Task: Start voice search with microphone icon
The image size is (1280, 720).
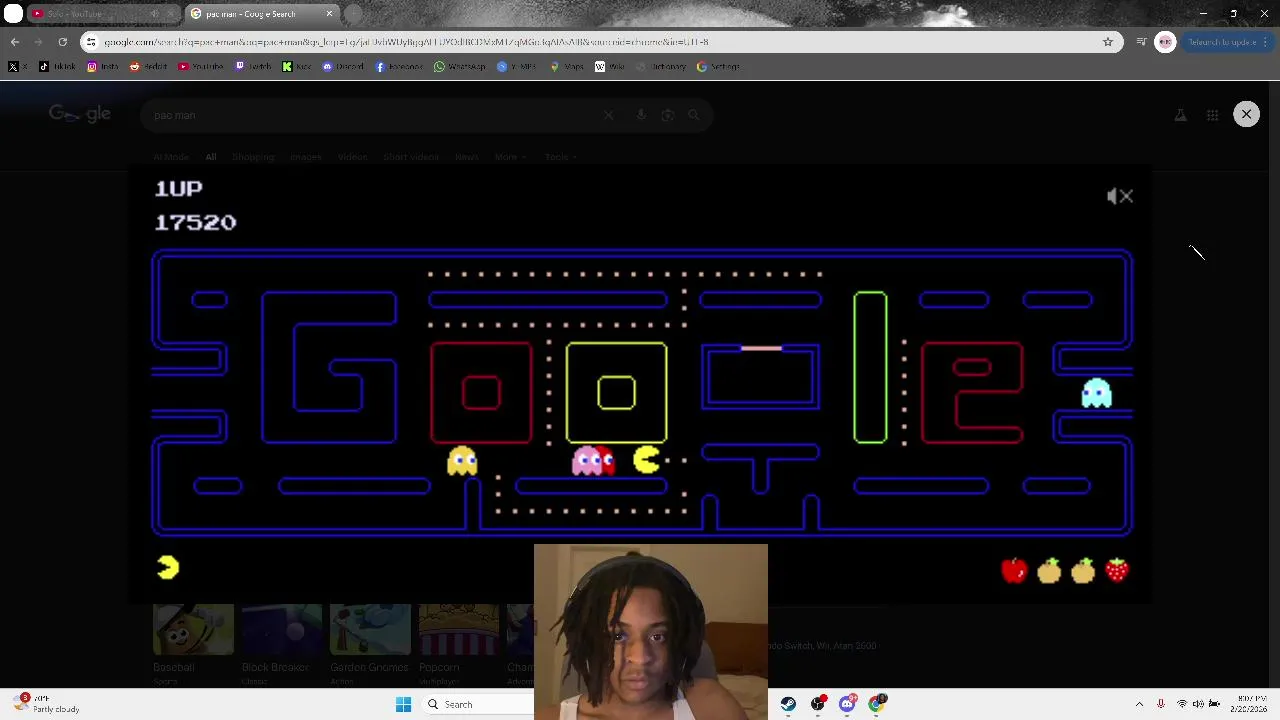Action: 641,115
